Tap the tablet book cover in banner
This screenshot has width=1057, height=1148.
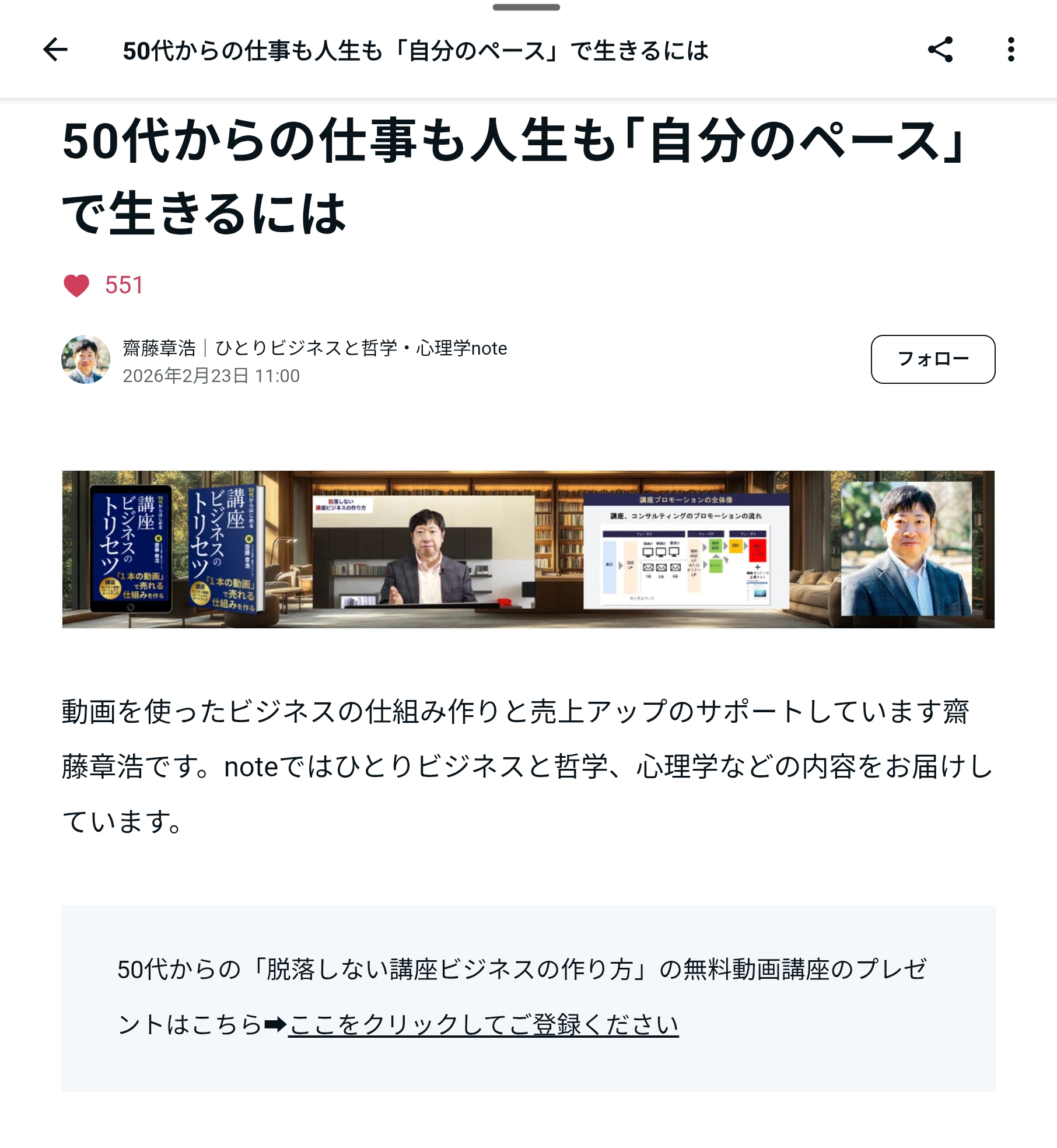tap(131, 548)
